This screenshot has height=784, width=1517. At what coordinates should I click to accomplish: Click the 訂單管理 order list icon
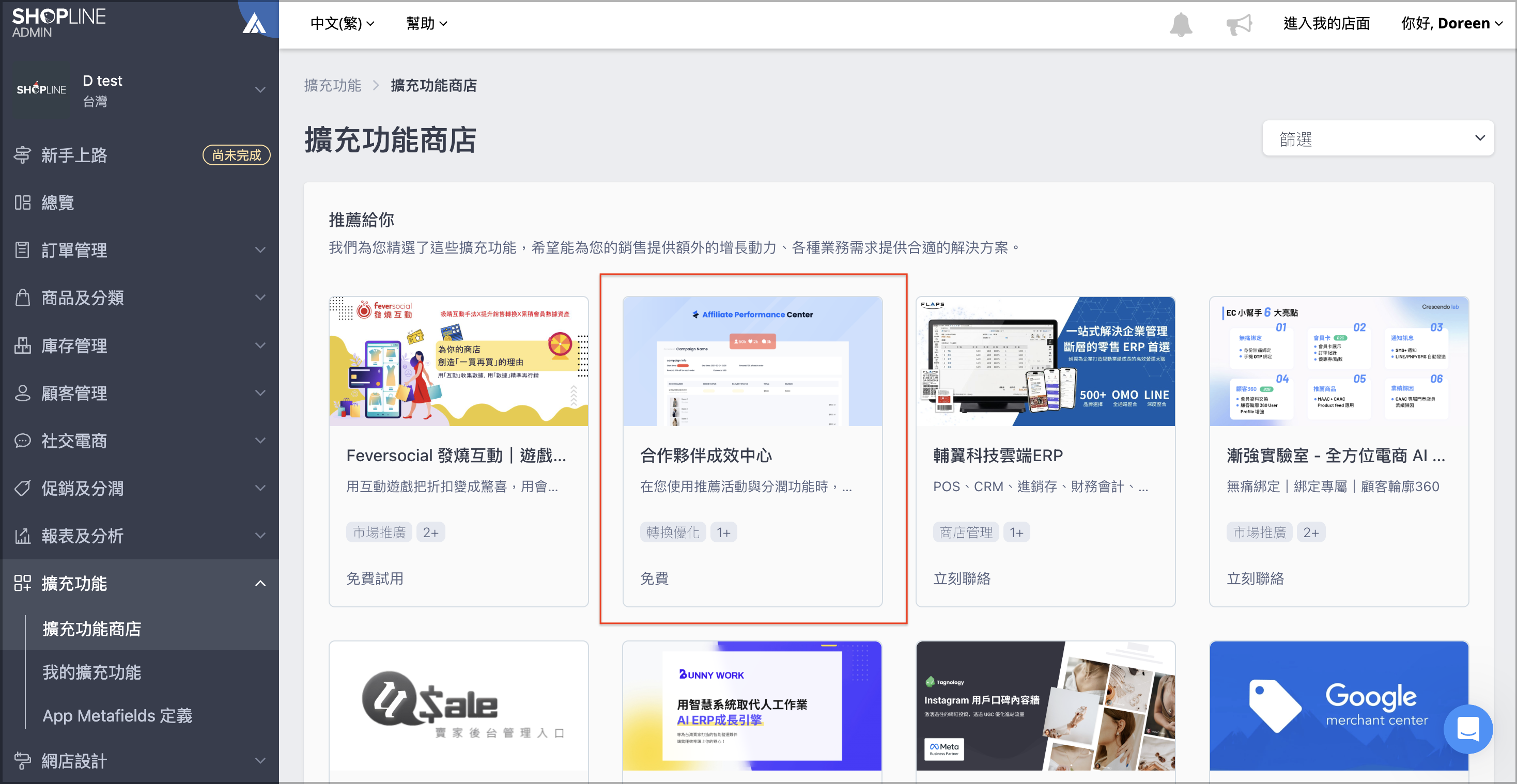coord(22,250)
